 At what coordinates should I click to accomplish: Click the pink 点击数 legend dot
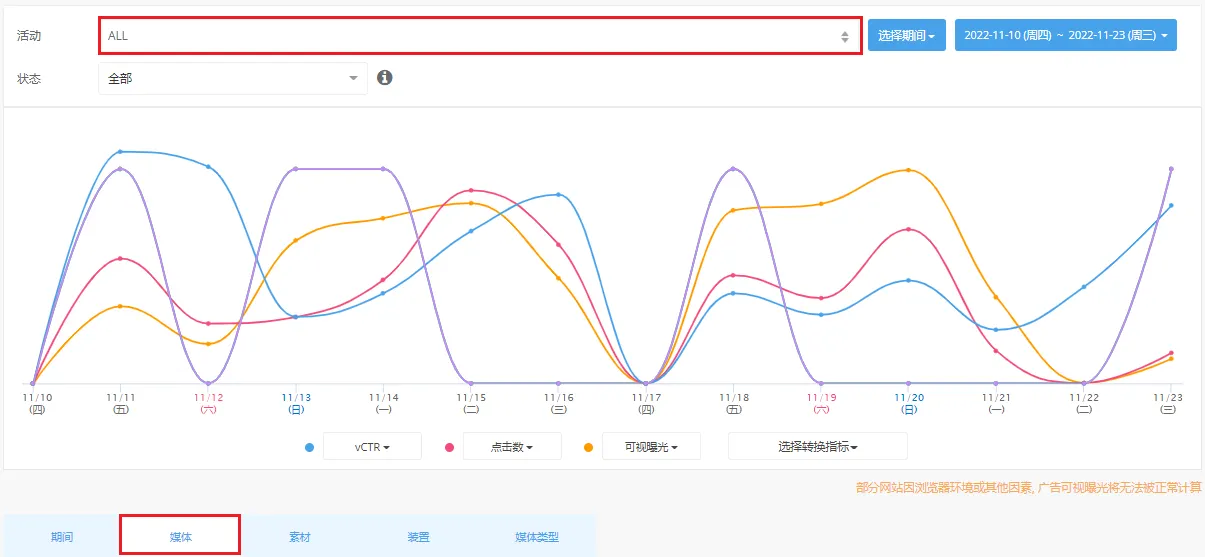pyautogui.click(x=450, y=447)
